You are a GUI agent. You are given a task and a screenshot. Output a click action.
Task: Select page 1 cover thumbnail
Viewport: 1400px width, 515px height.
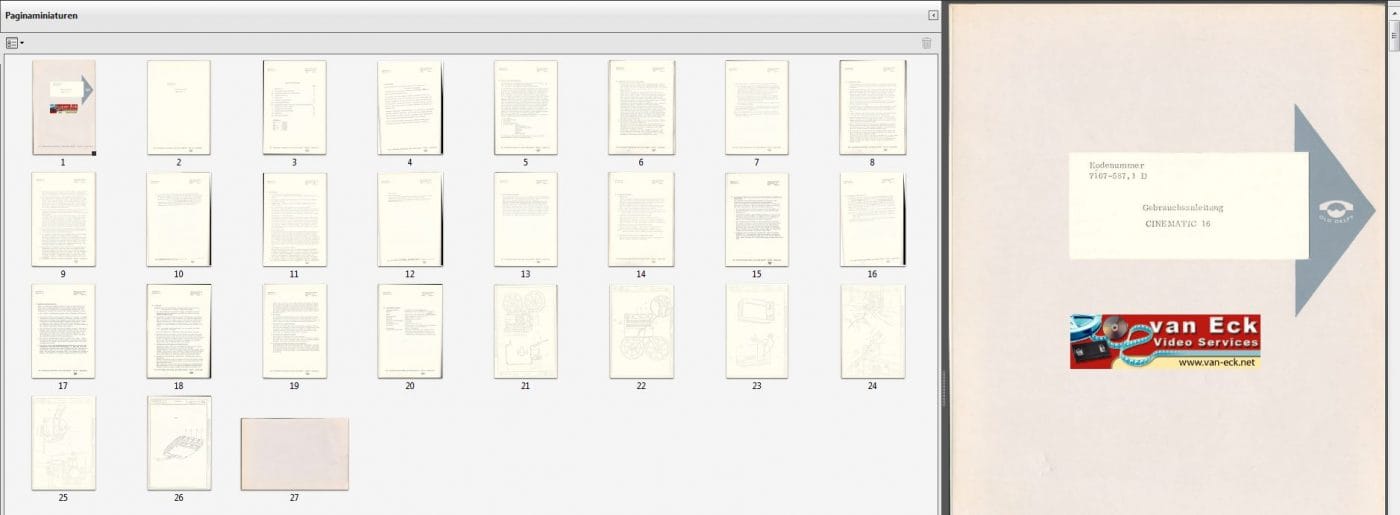[x=63, y=107]
